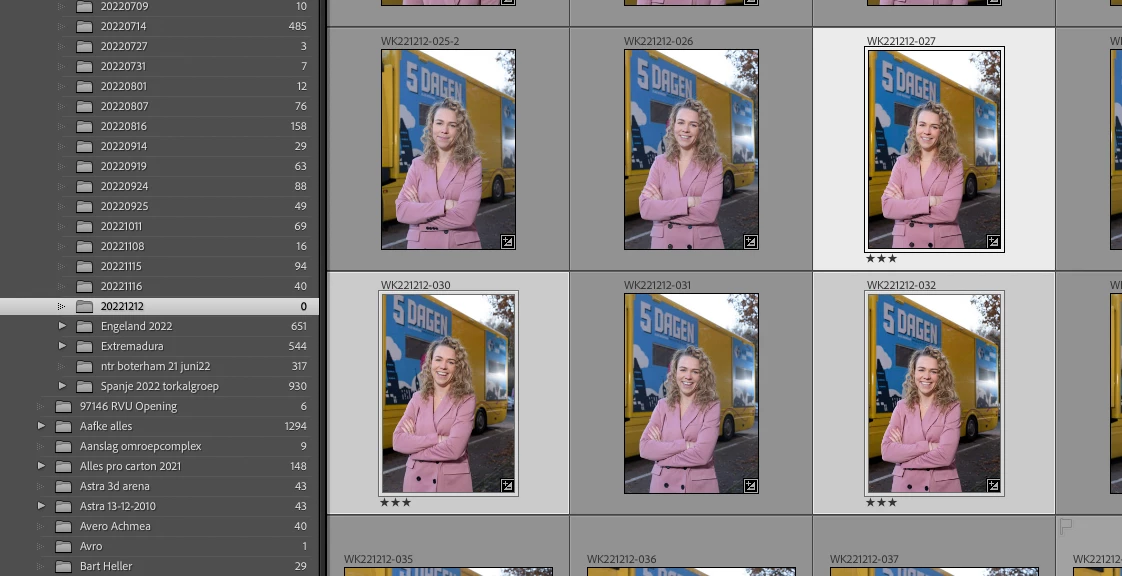Click the three-star rating under WK221212-030
Screen dimensions: 1122x576
click(x=396, y=503)
